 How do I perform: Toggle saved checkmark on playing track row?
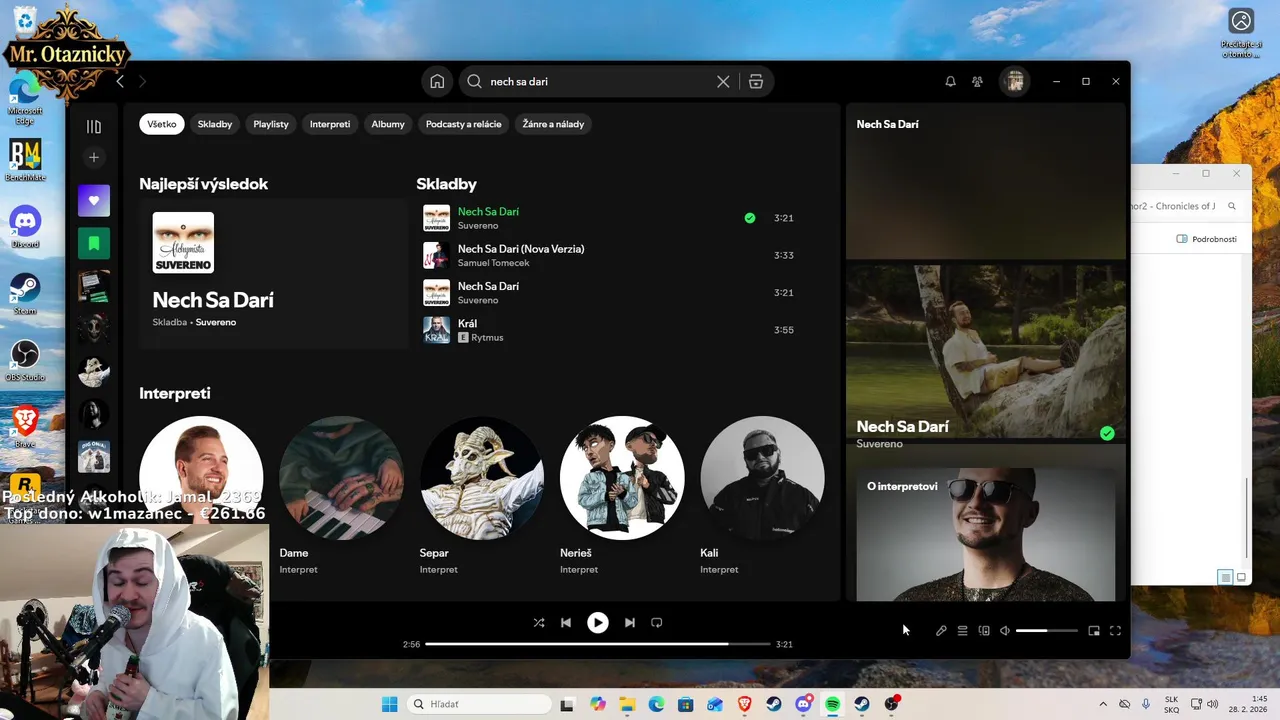click(750, 218)
